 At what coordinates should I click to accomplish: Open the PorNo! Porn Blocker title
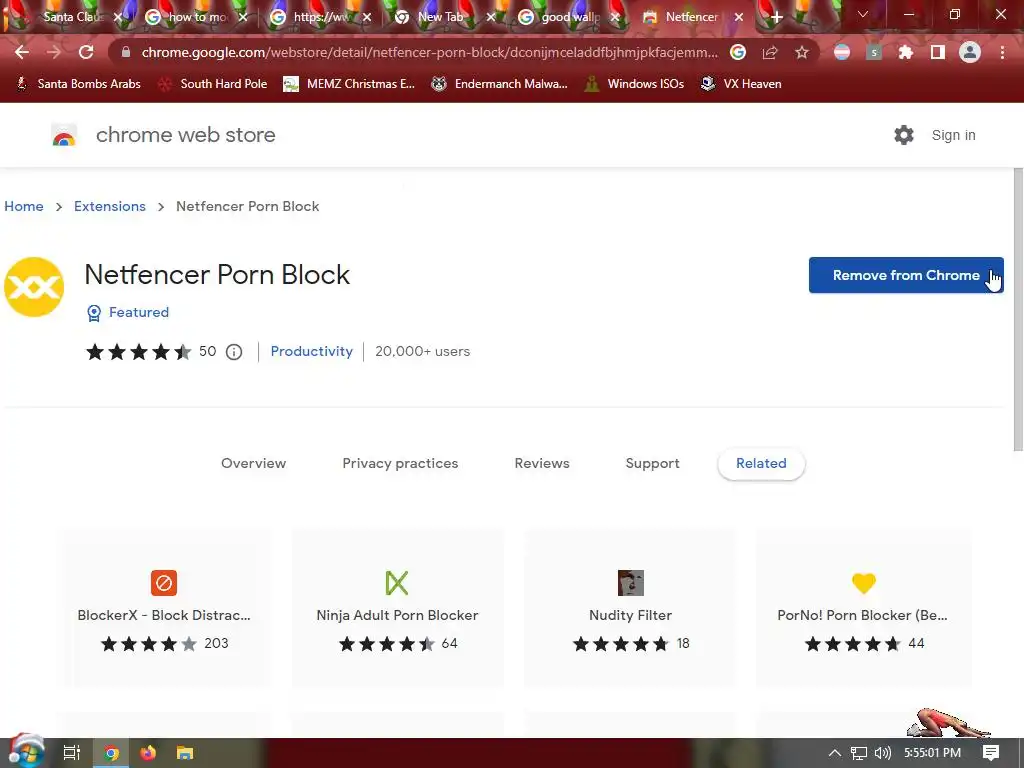click(x=862, y=615)
